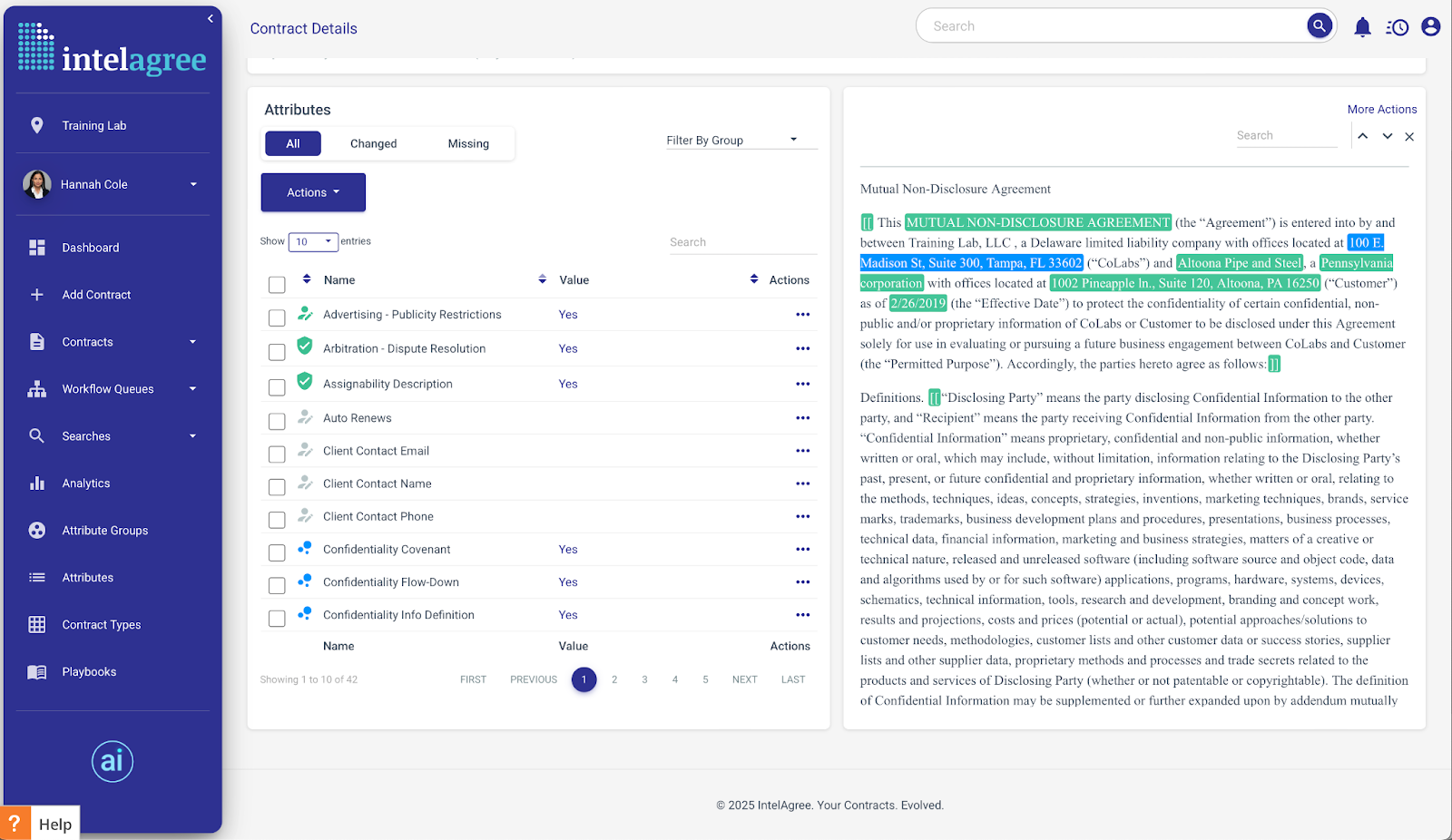1452x840 pixels.
Task: Open row actions for Advertising - Publicity Restrictions
Action: (802, 315)
